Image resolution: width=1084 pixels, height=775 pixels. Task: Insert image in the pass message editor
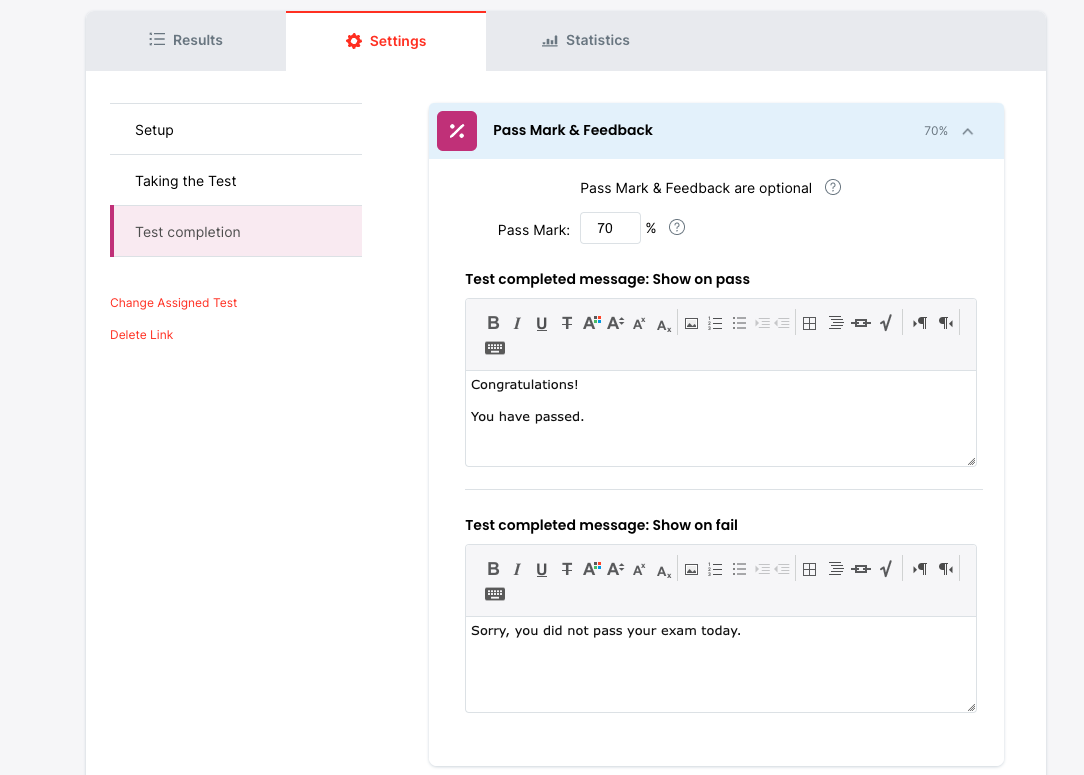691,323
